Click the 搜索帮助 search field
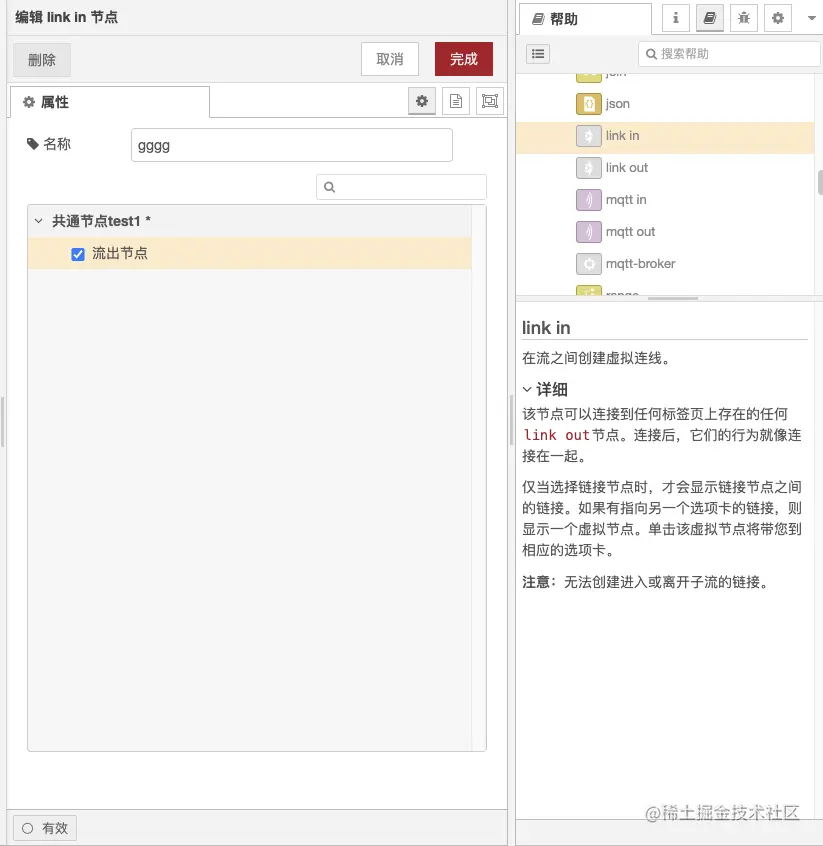Viewport: 823px width, 846px height. click(729, 54)
